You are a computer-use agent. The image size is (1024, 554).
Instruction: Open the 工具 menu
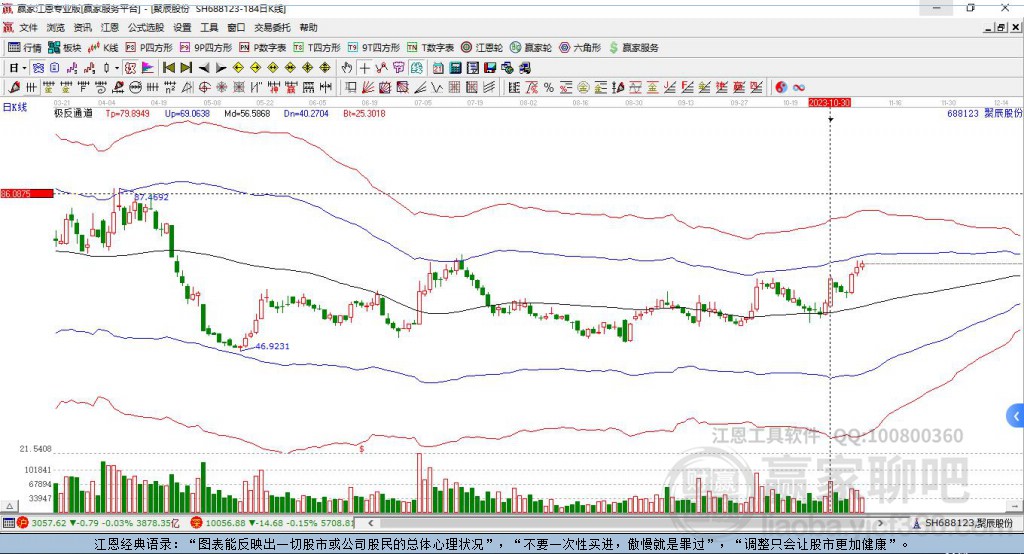point(209,27)
